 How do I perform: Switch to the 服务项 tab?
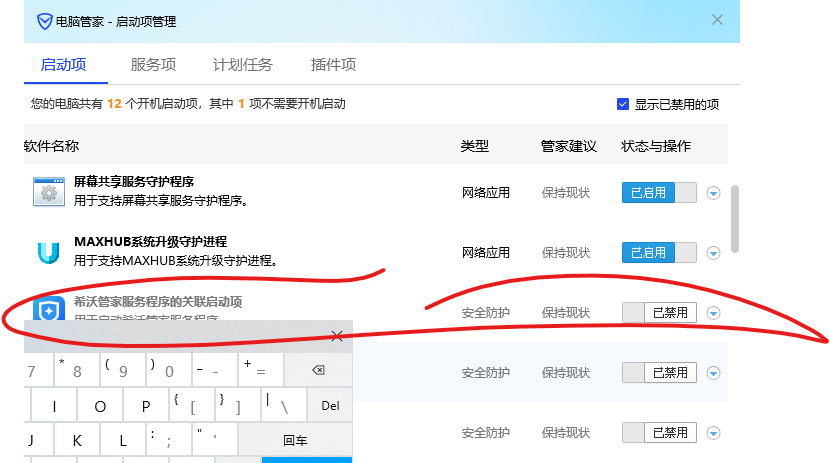(x=153, y=65)
